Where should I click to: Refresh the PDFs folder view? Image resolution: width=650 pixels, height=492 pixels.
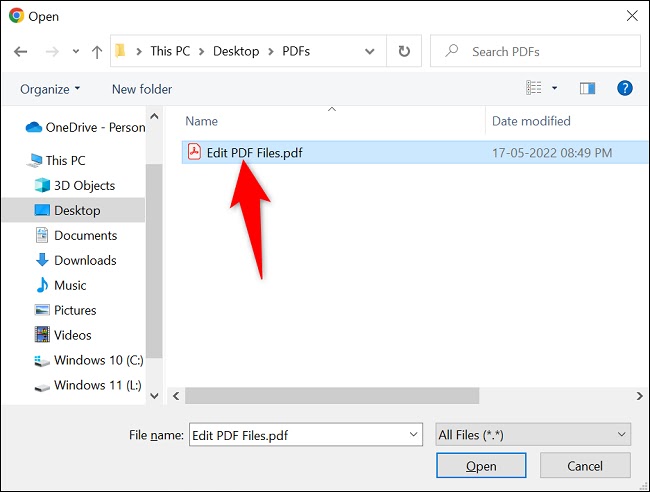point(404,51)
